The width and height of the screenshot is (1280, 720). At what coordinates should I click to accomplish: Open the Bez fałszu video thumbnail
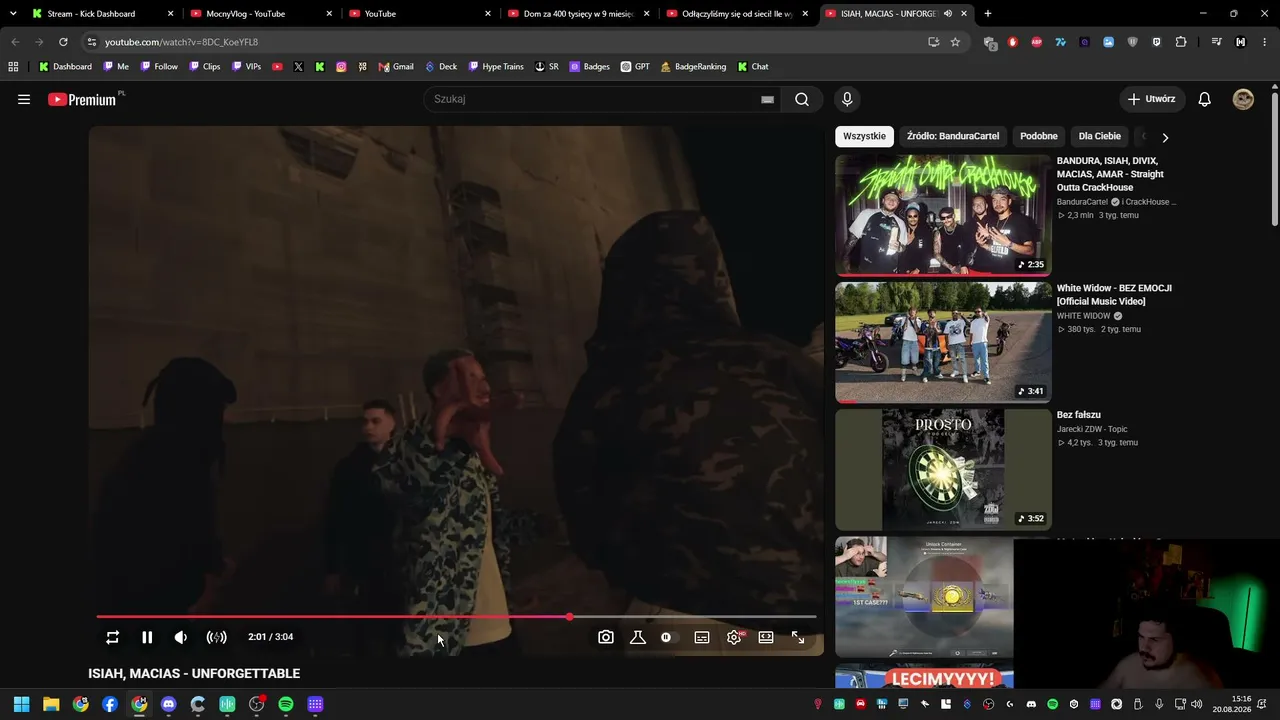tap(943, 469)
